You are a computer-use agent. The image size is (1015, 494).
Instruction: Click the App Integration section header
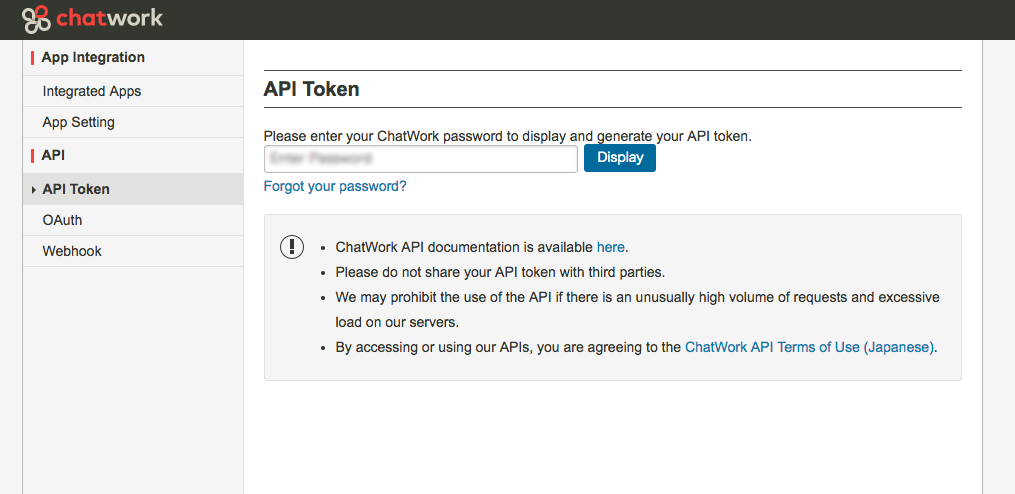pyautogui.click(x=93, y=57)
